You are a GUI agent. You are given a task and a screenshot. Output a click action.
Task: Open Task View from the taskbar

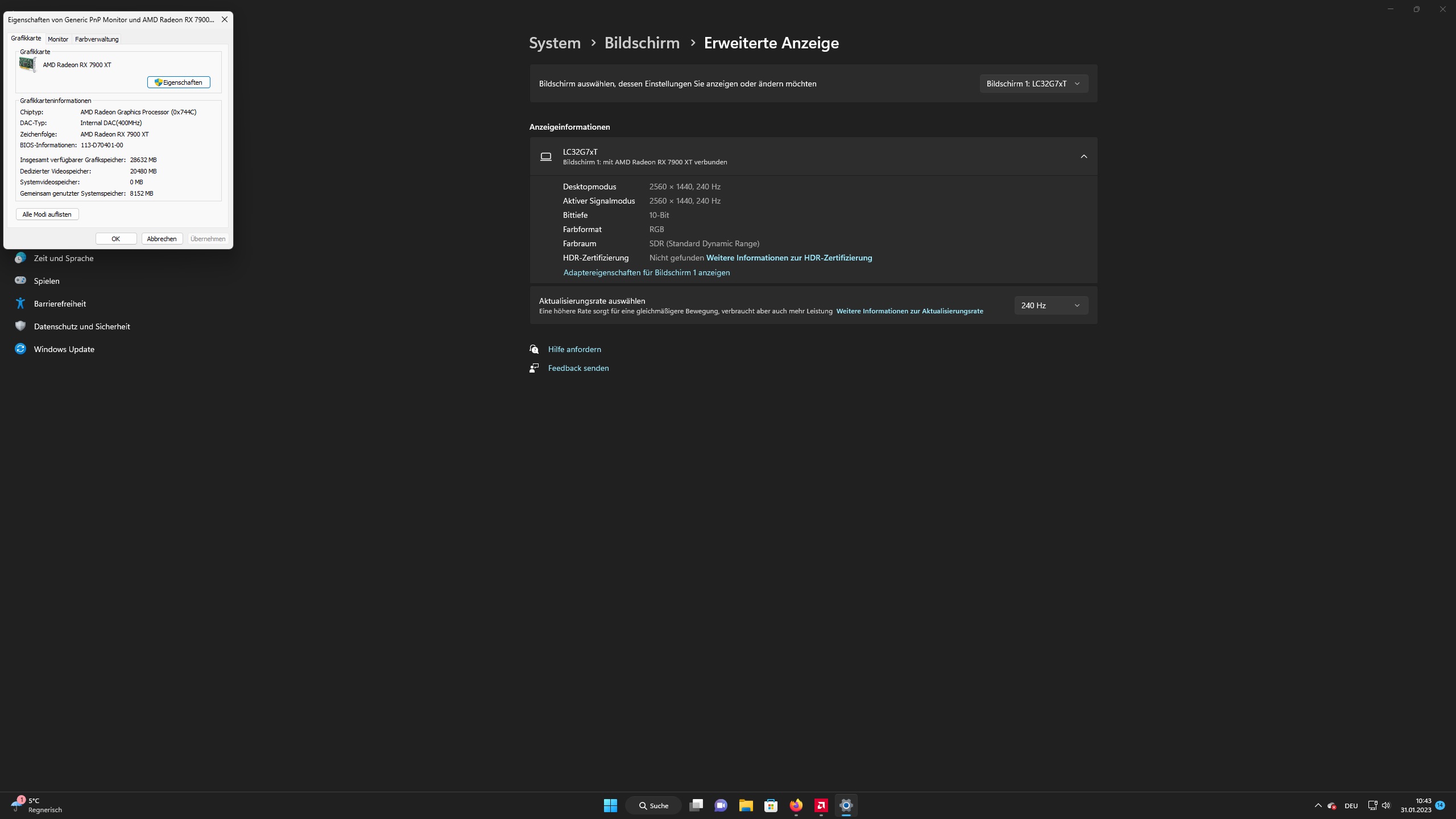pos(696,805)
